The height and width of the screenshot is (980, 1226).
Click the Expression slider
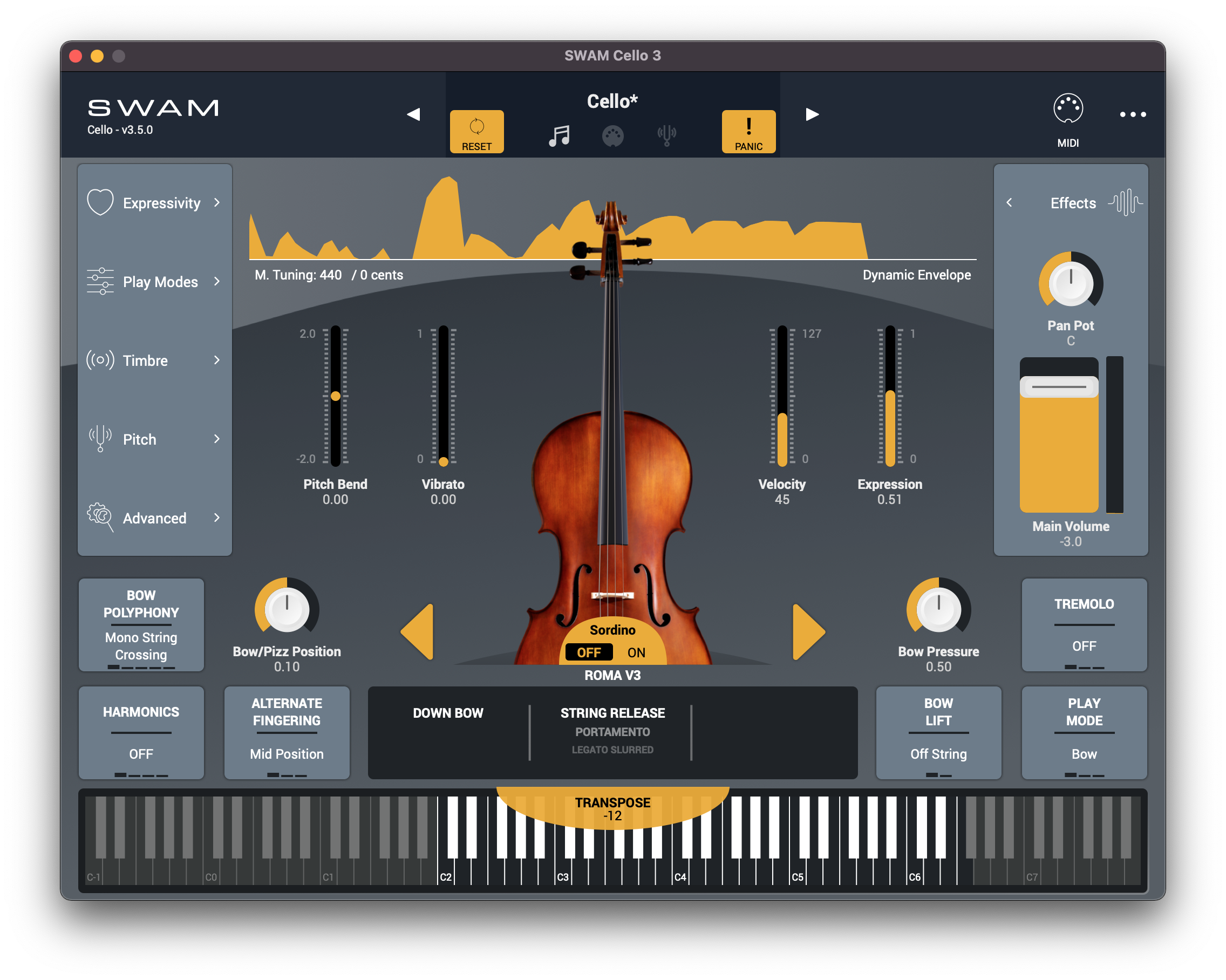[890, 396]
